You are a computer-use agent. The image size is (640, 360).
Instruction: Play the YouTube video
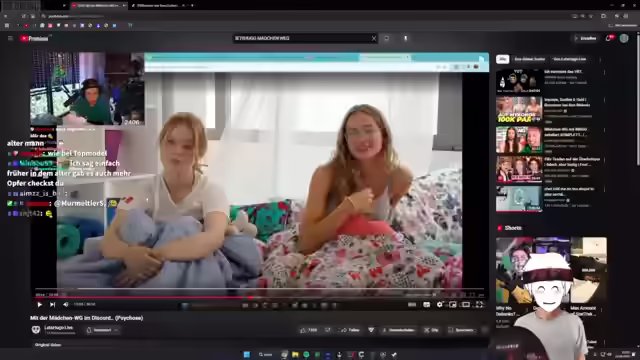40,304
